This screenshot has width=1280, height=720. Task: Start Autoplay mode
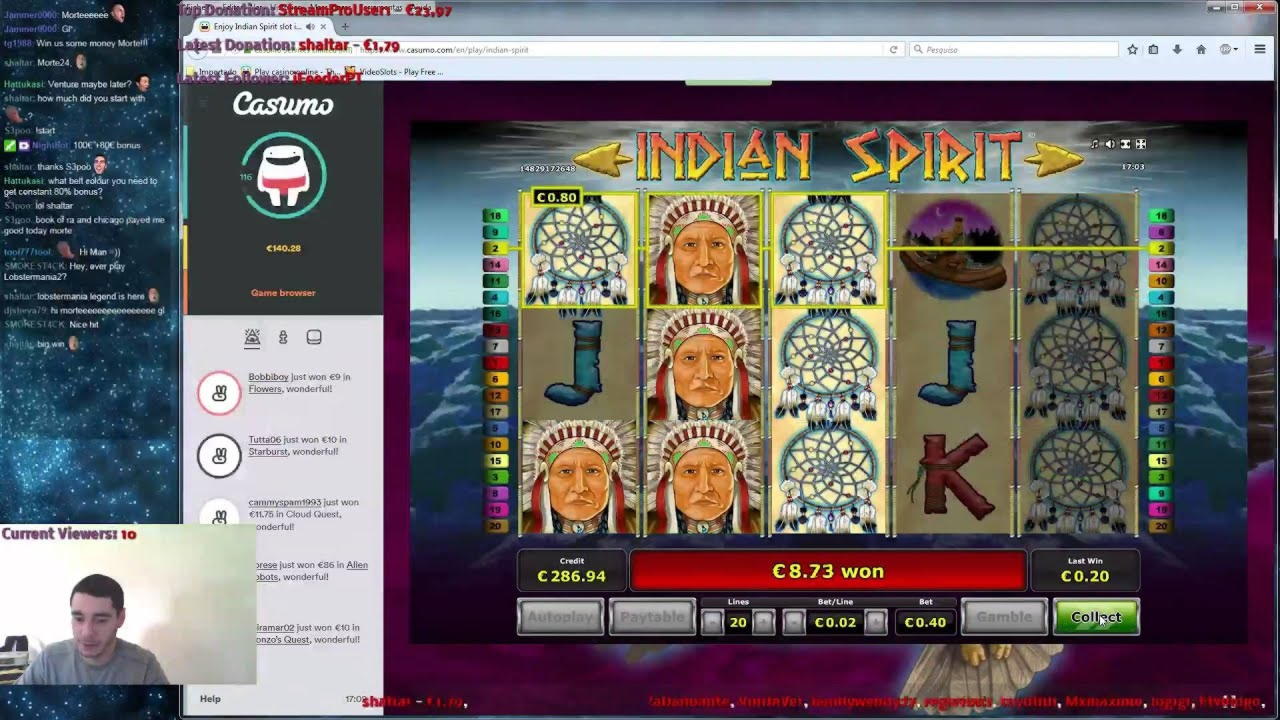click(x=560, y=617)
